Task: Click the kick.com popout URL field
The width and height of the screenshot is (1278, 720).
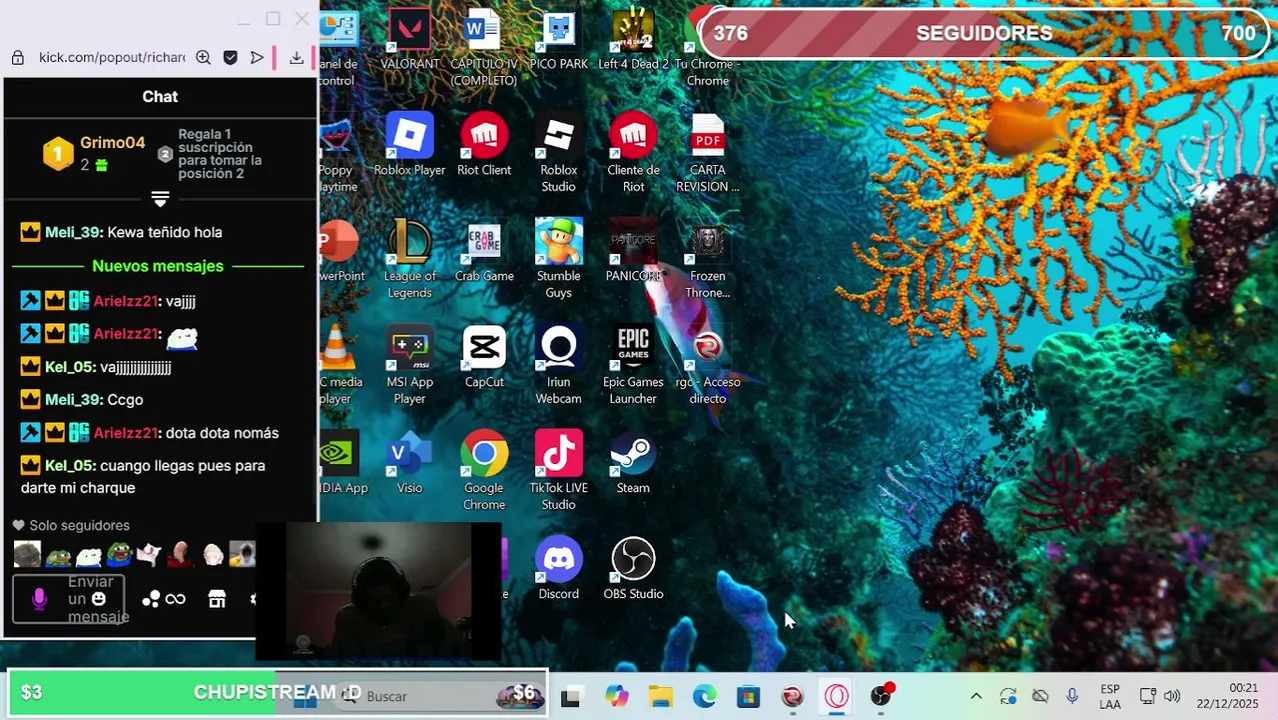Action: 111,58
